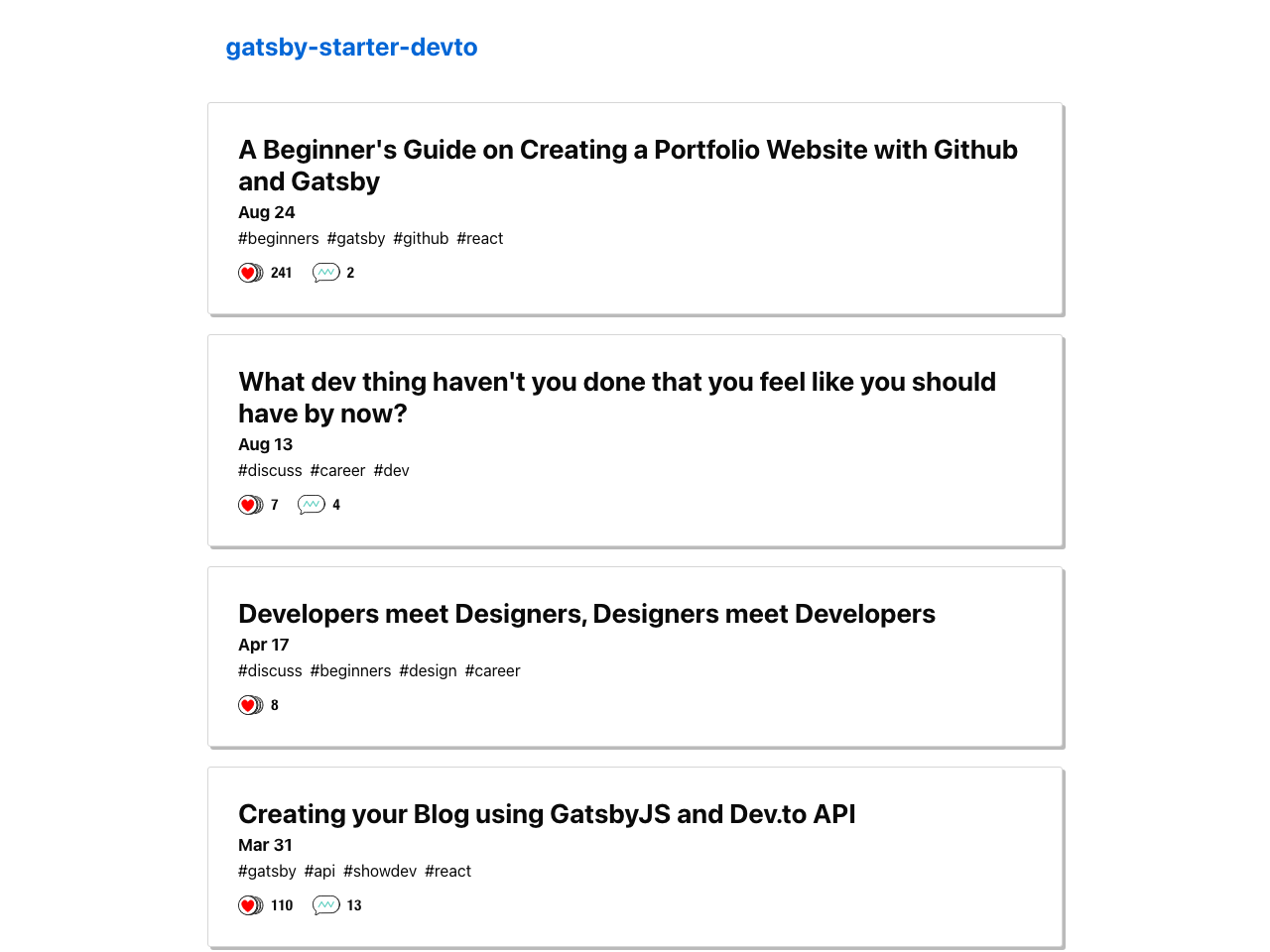Click the comment icon on the dev thing post
The image size is (1270, 952).
(311, 504)
